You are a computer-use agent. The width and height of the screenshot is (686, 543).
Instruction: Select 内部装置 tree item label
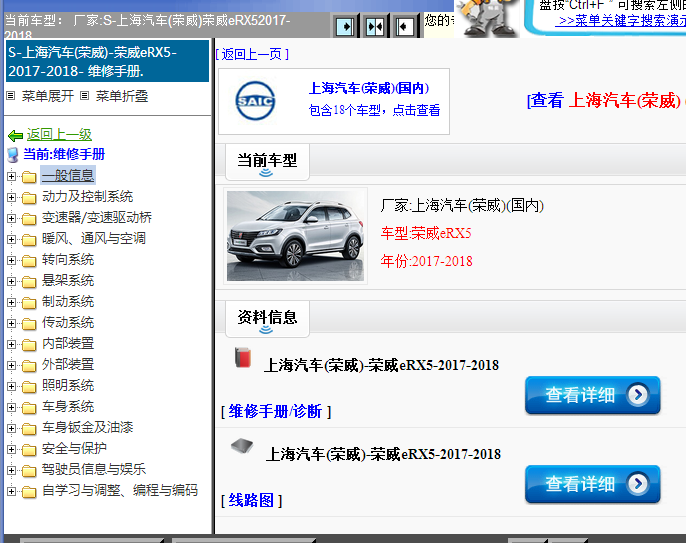coord(68,343)
